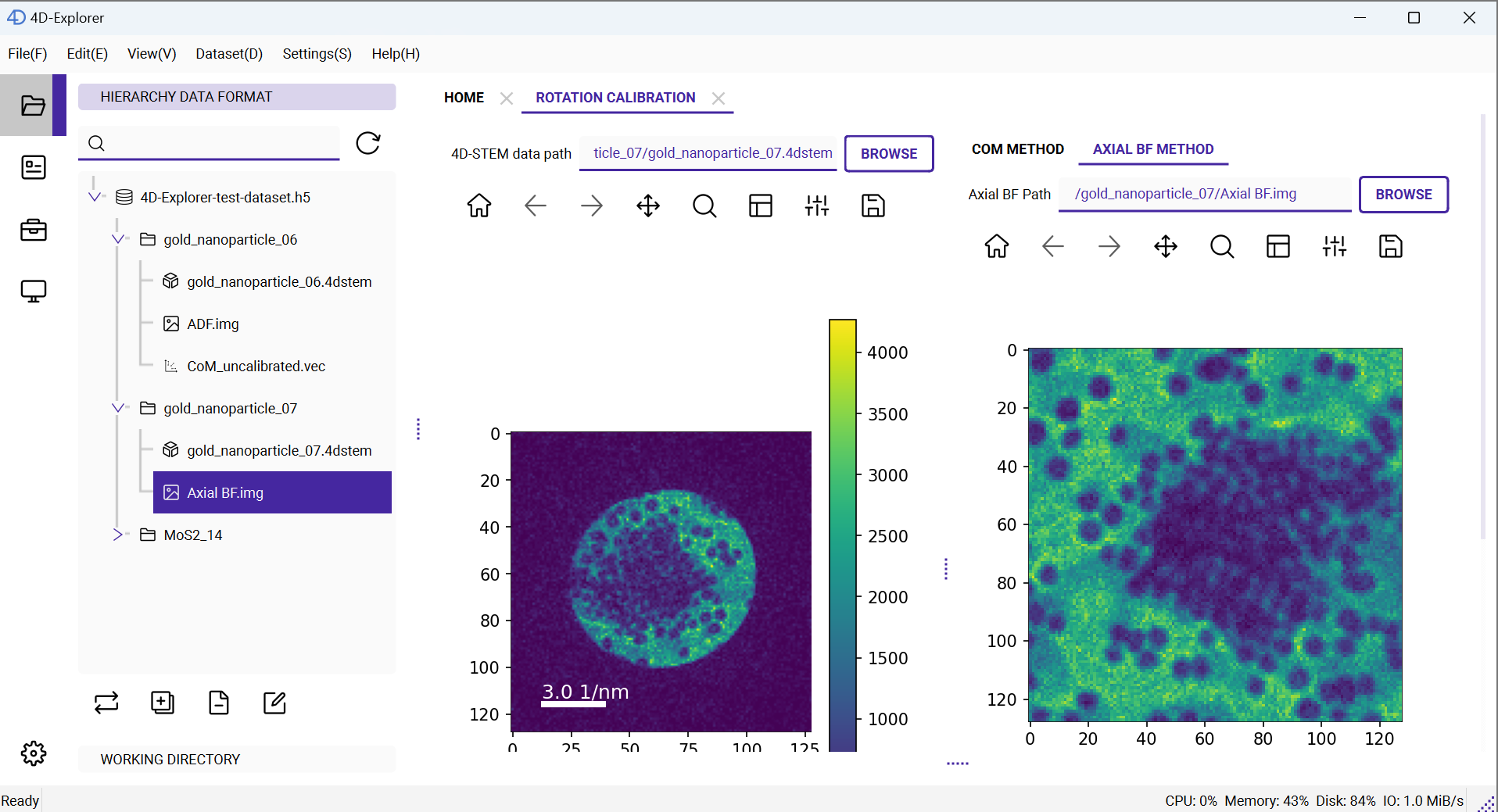
Task: Click BROWSE next to the Axial BF Path
Action: click(x=1403, y=195)
